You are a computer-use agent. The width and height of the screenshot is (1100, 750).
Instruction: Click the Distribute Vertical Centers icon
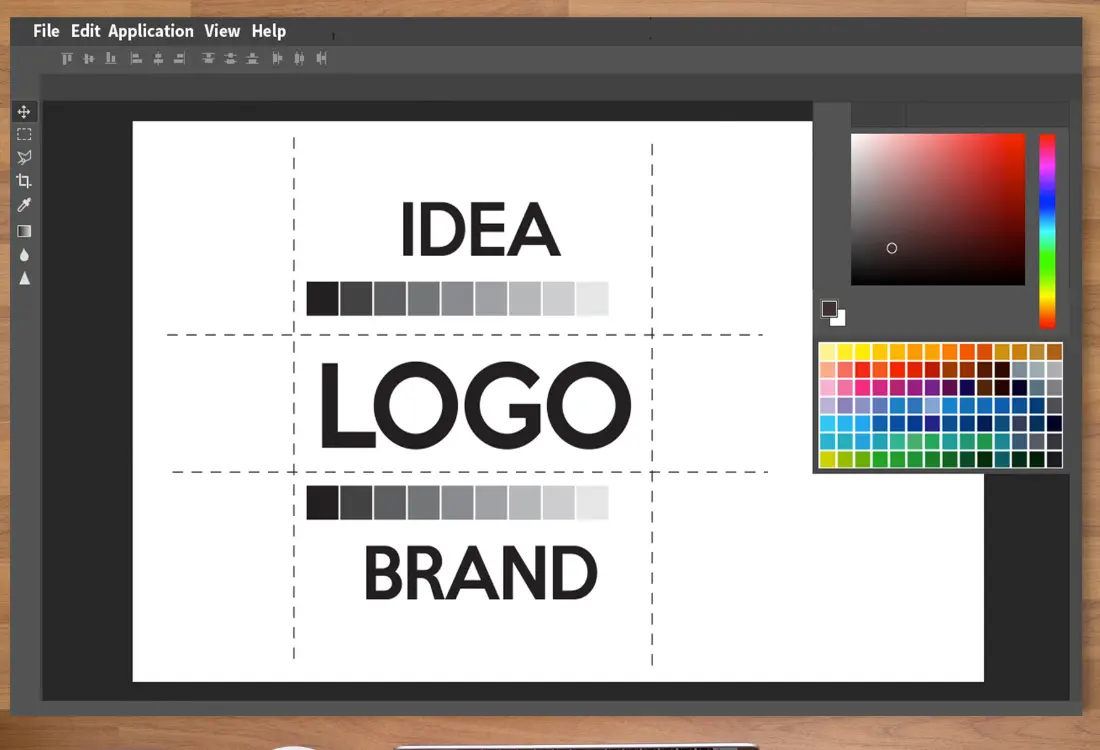pos(230,58)
